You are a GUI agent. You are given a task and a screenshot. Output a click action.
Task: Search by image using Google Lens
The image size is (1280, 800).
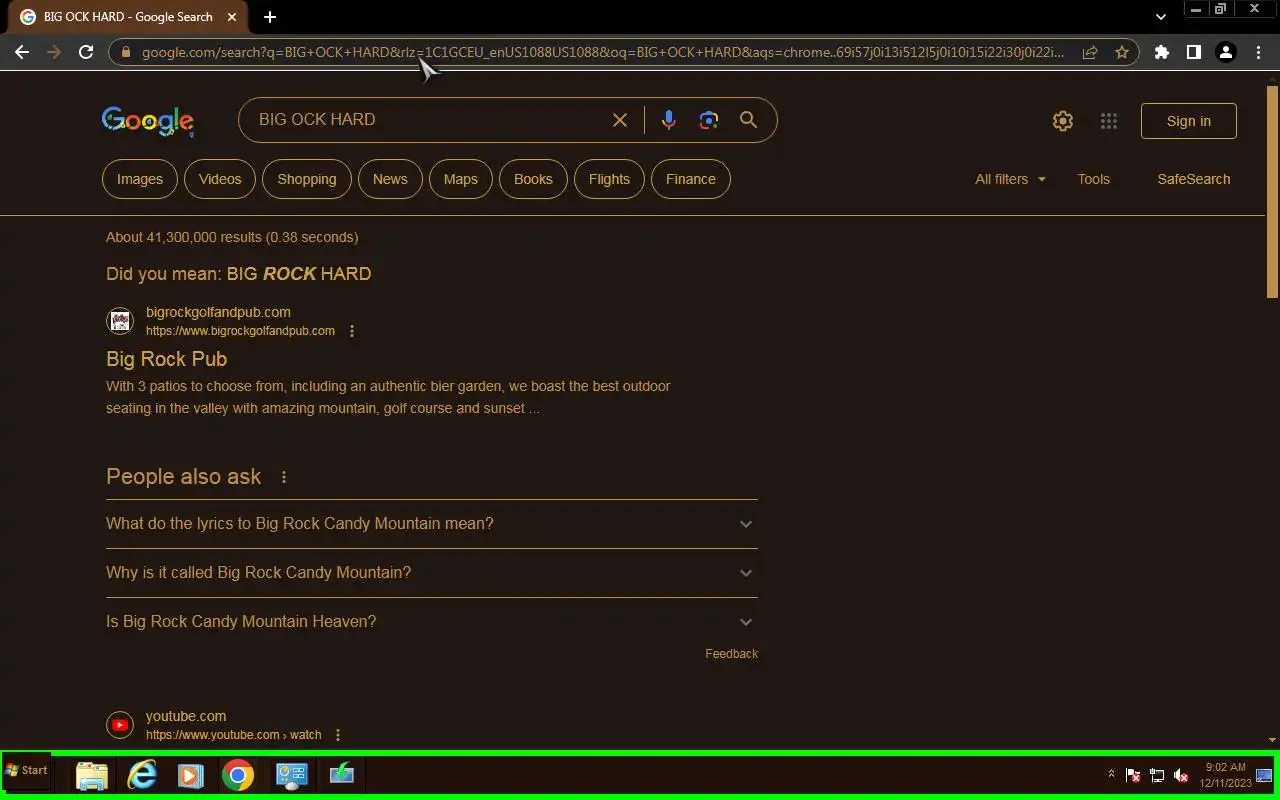(x=709, y=120)
